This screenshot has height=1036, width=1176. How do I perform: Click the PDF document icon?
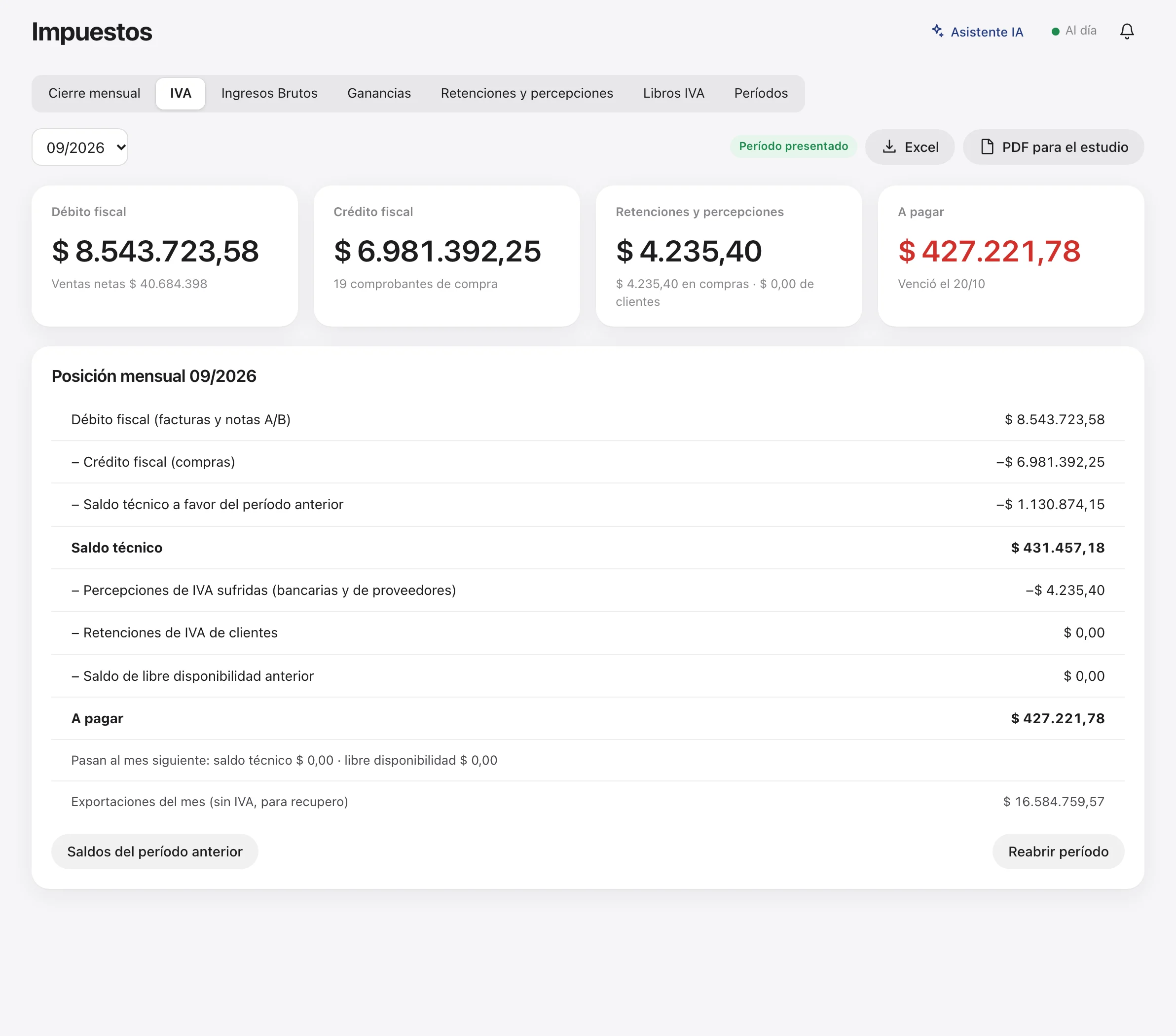tap(987, 147)
